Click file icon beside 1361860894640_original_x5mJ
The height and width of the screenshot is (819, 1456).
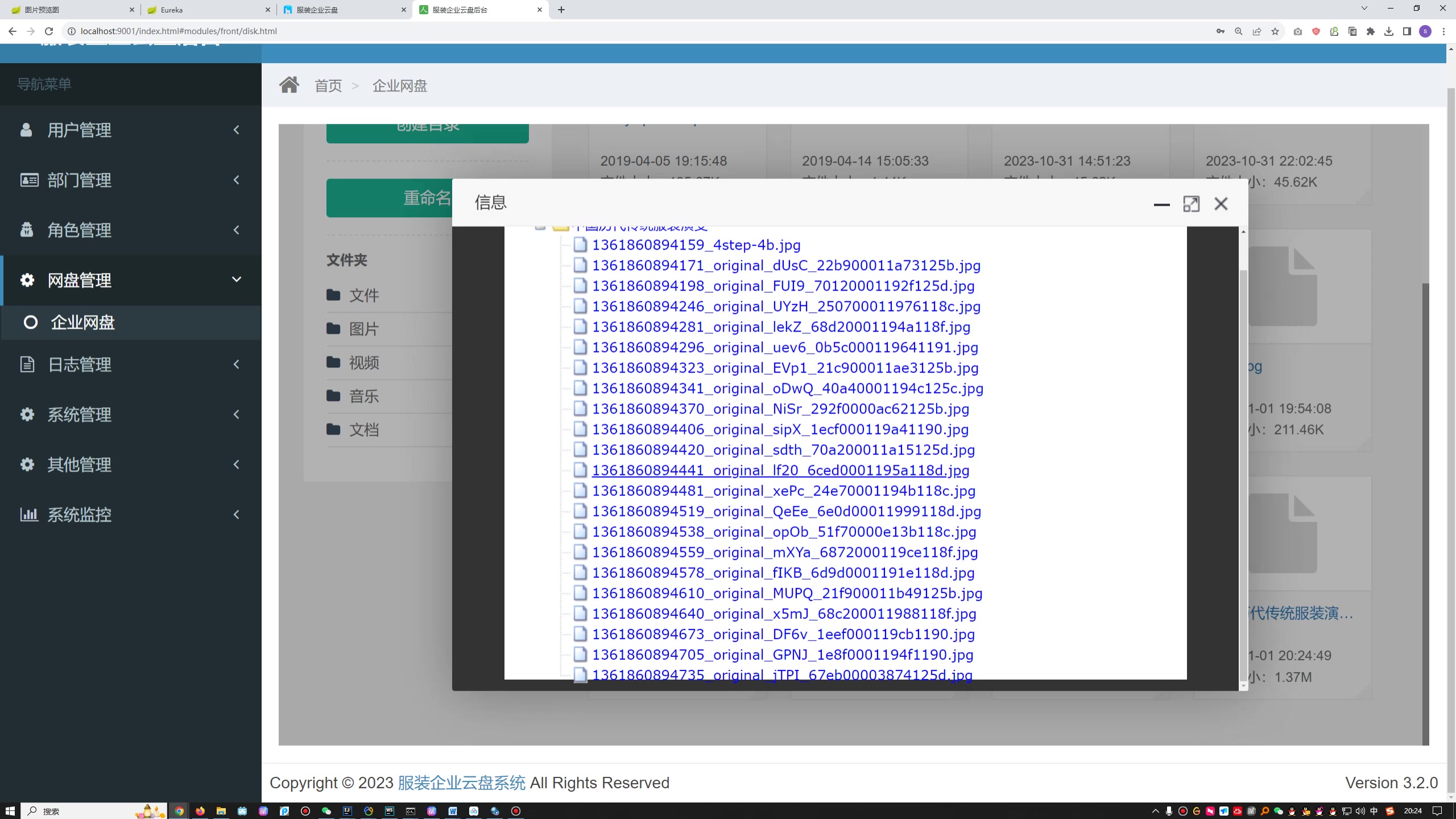[x=580, y=614]
